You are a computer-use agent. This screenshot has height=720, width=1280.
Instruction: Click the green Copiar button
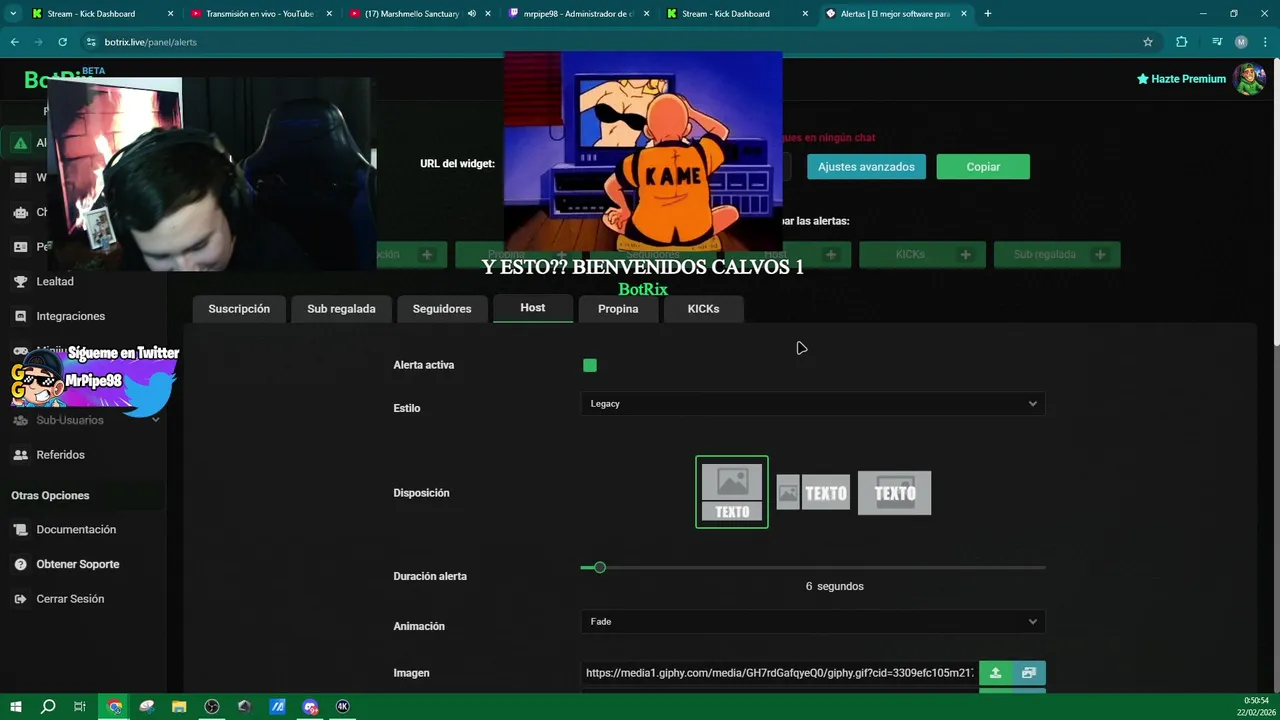coord(983,167)
